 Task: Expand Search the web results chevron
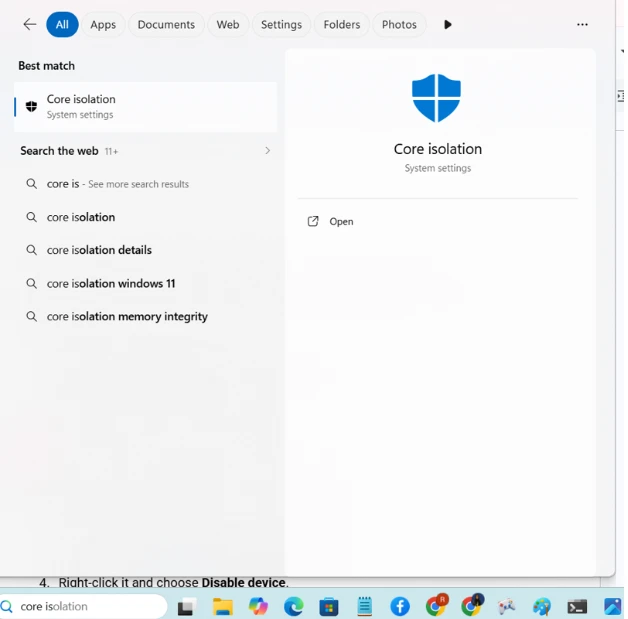pos(268,151)
